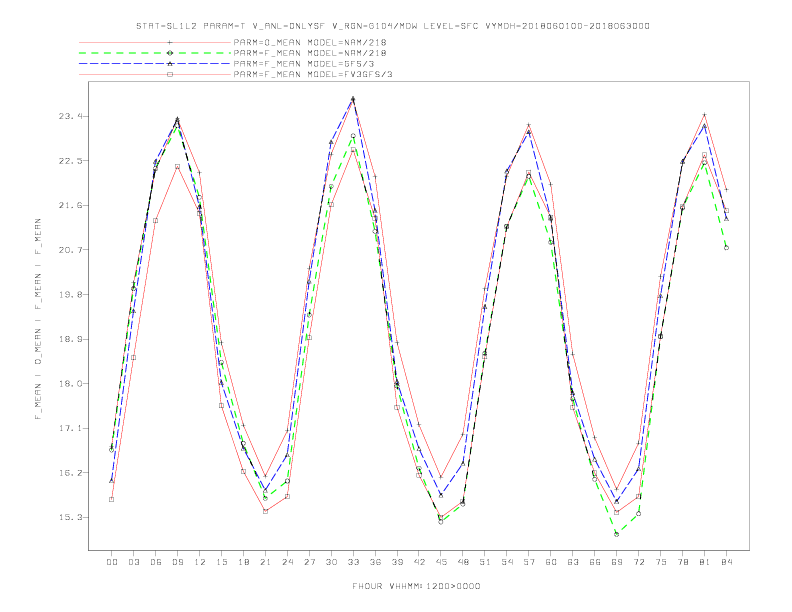Click FV3GFS square data point at hour 00
The width and height of the screenshot is (792, 612).
click(112, 499)
